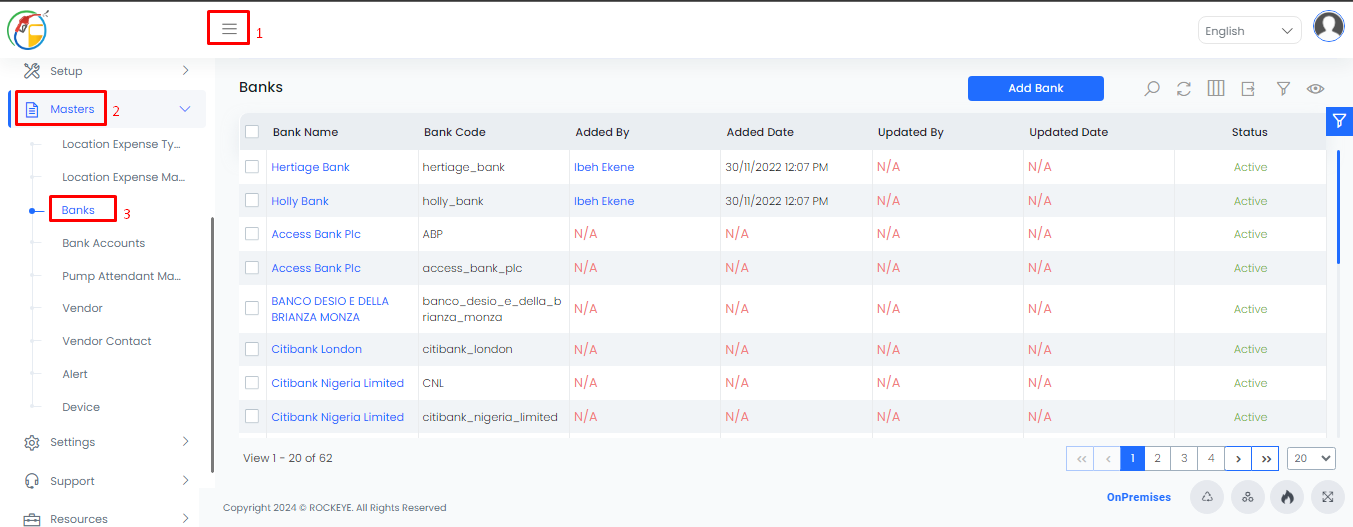Click the three-circles icon in footer
Image resolution: width=1353 pixels, height=527 pixels.
[1247, 496]
